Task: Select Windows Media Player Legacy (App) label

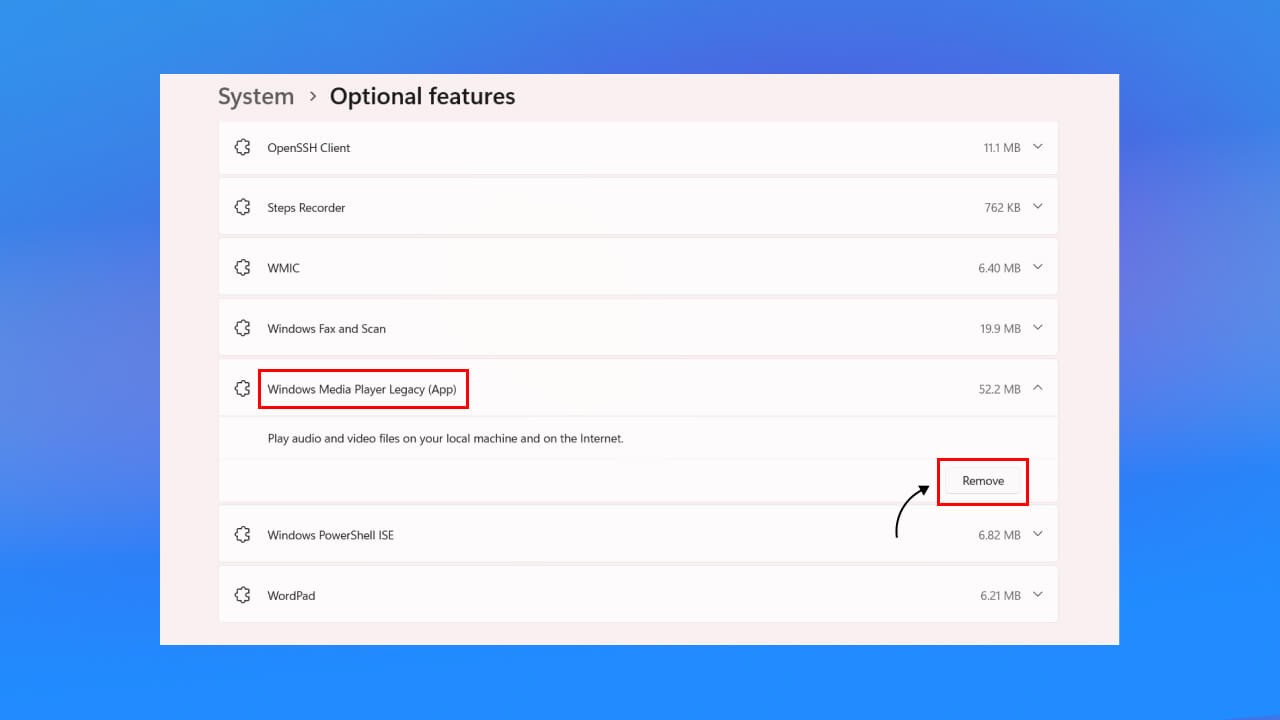Action: coord(362,389)
